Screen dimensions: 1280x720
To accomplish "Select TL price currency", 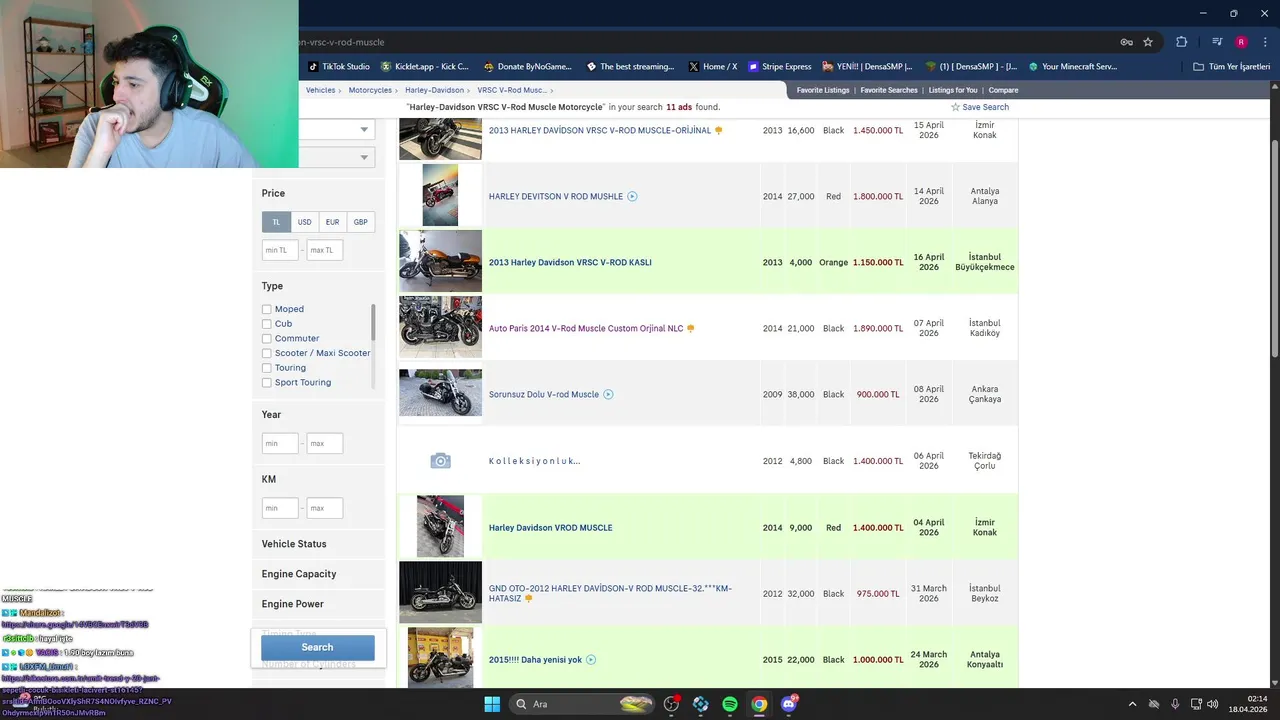I will [x=276, y=222].
